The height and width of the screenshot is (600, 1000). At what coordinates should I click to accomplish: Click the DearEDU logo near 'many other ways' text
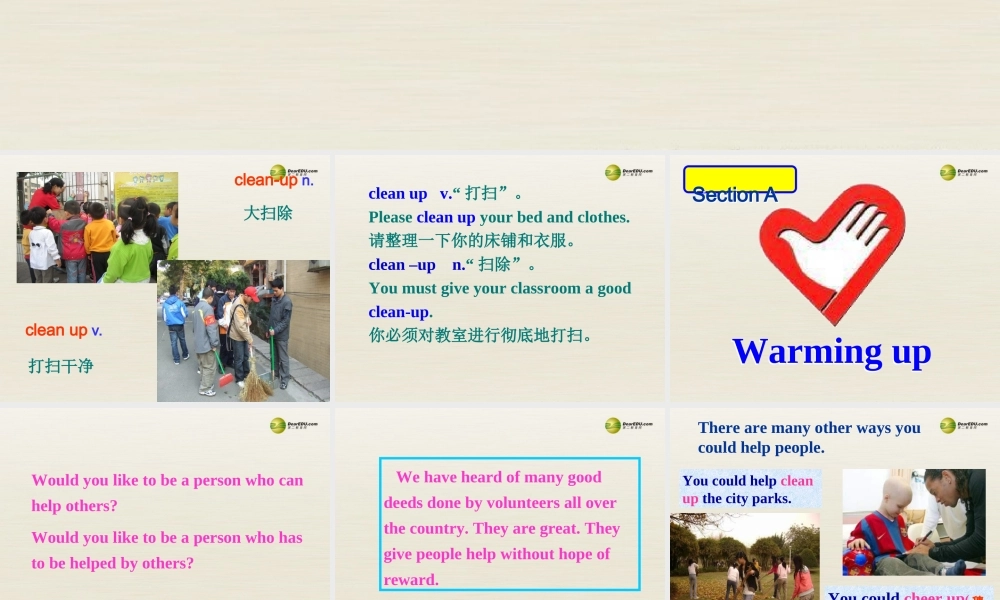948,424
